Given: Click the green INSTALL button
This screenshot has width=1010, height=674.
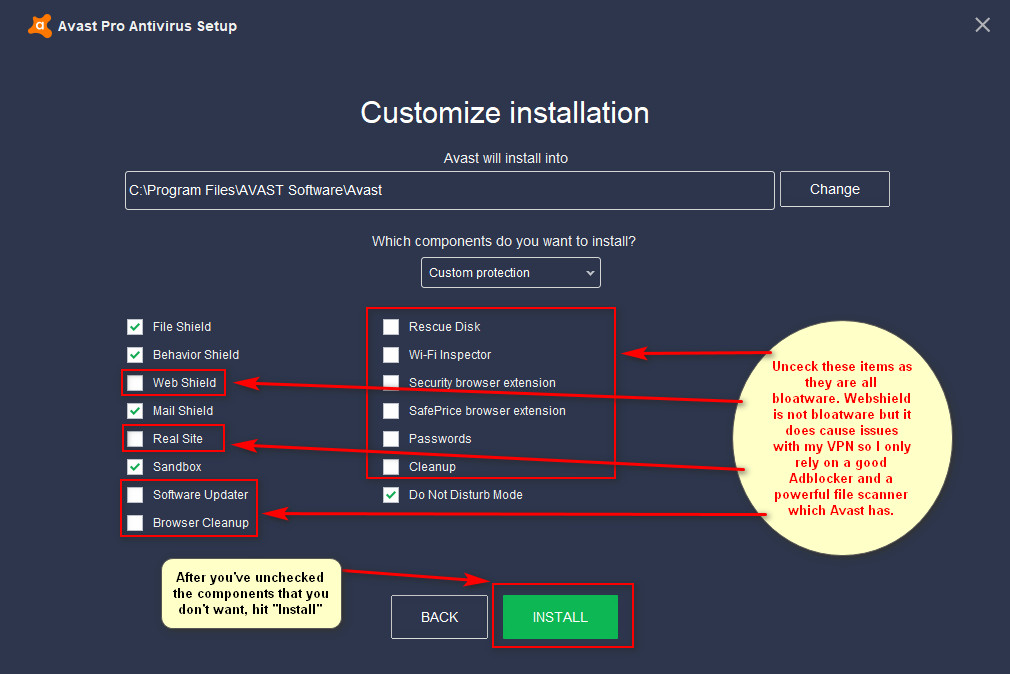Looking at the screenshot, I should [560, 617].
